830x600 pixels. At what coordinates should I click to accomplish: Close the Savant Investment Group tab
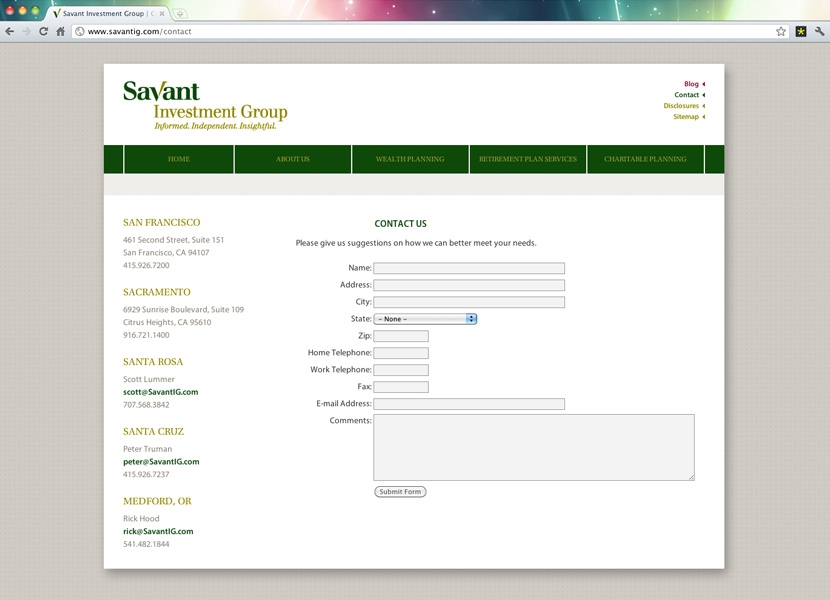(x=162, y=14)
